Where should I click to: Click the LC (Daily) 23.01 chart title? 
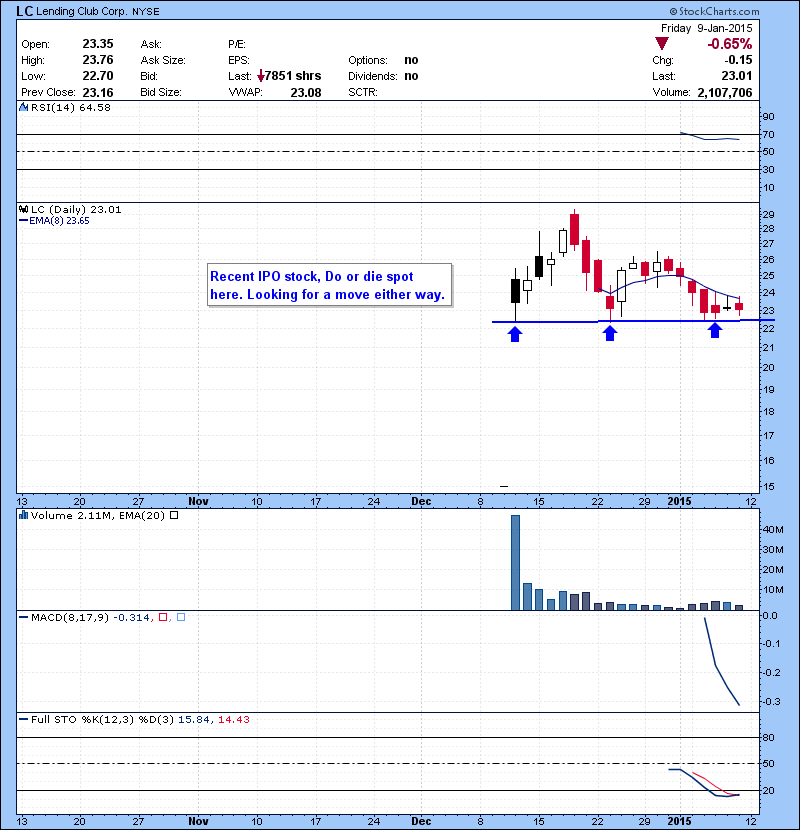pos(76,210)
